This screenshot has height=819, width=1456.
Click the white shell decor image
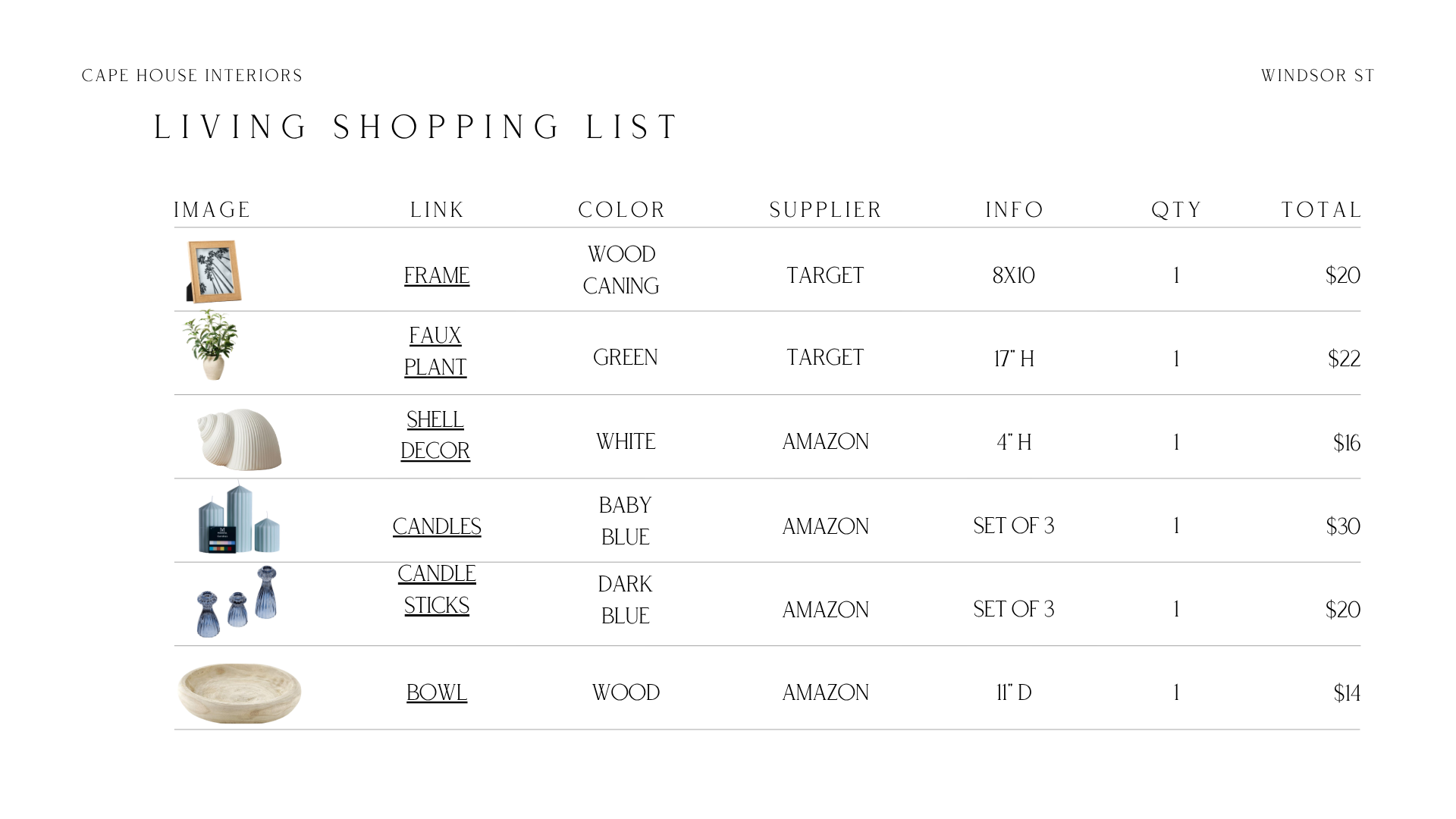click(239, 439)
